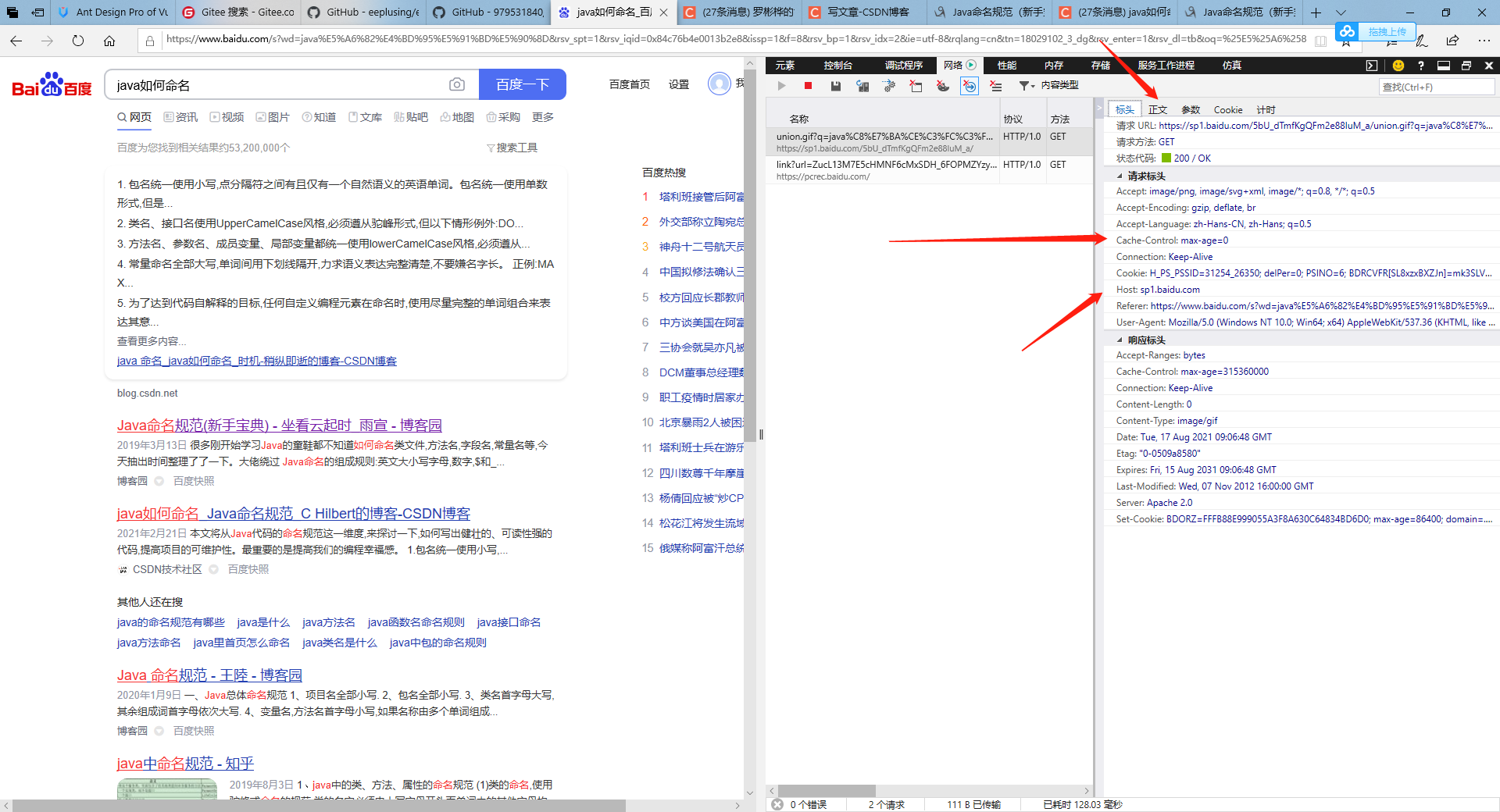Viewport: 1500px width, 812px height.
Task: Open 仿真 DevTools tab
Action: [x=1231, y=66]
